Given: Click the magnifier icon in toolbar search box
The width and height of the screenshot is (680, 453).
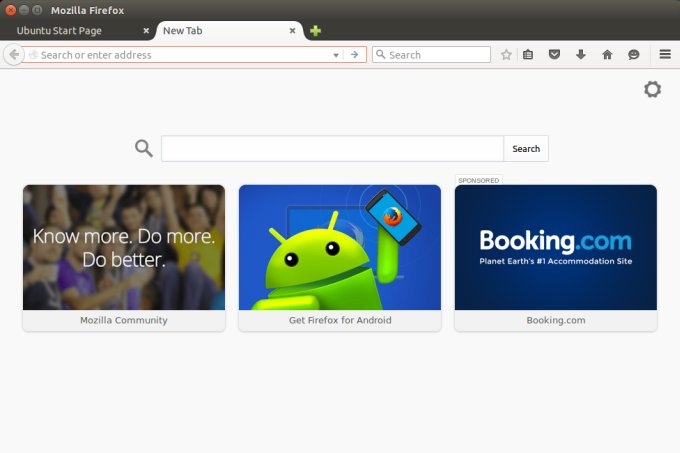Looking at the screenshot, I should [x=380, y=54].
